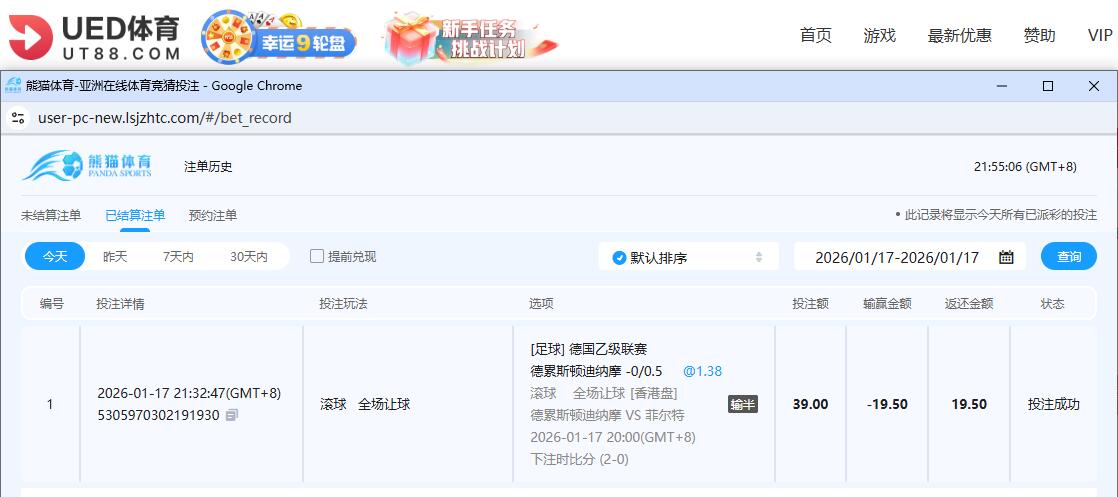Click the 输半 result badge
The image size is (1118, 497).
pyautogui.click(x=742, y=404)
